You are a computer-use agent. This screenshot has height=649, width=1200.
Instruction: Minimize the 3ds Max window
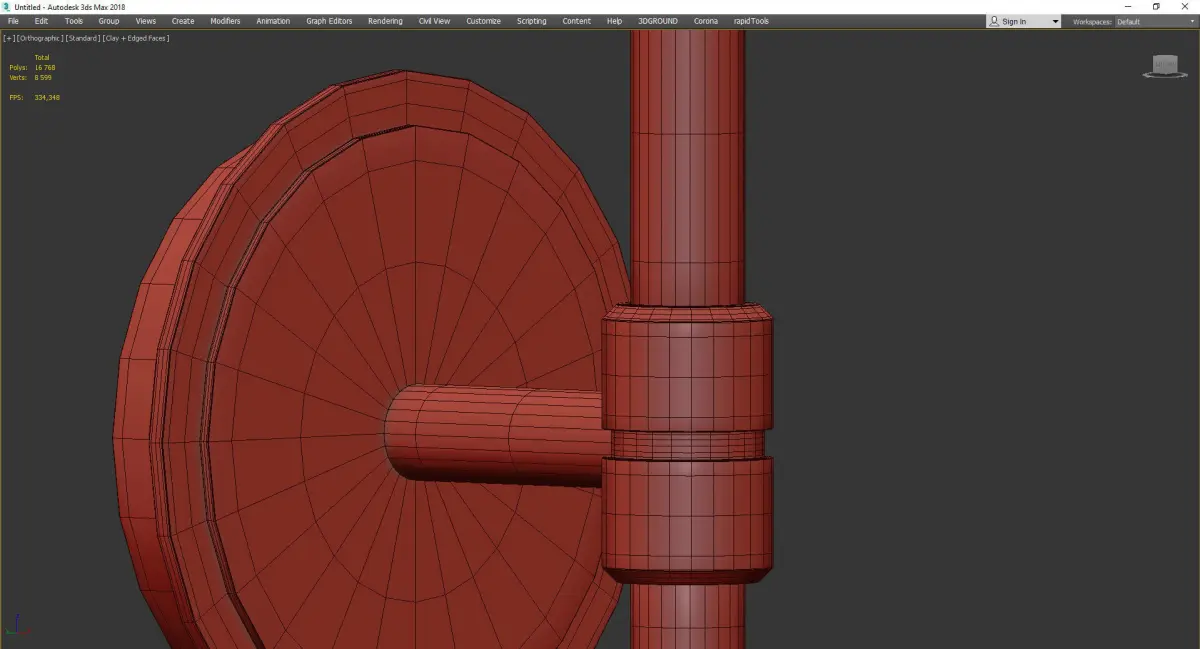1129,6
